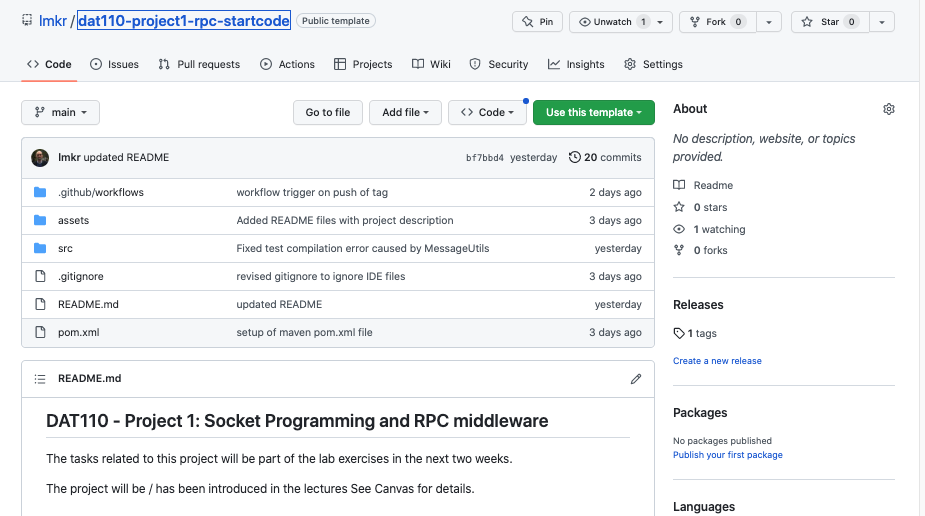This screenshot has height=516, width=925.
Task: Open the main branch dropdown
Action: tap(60, 113)
